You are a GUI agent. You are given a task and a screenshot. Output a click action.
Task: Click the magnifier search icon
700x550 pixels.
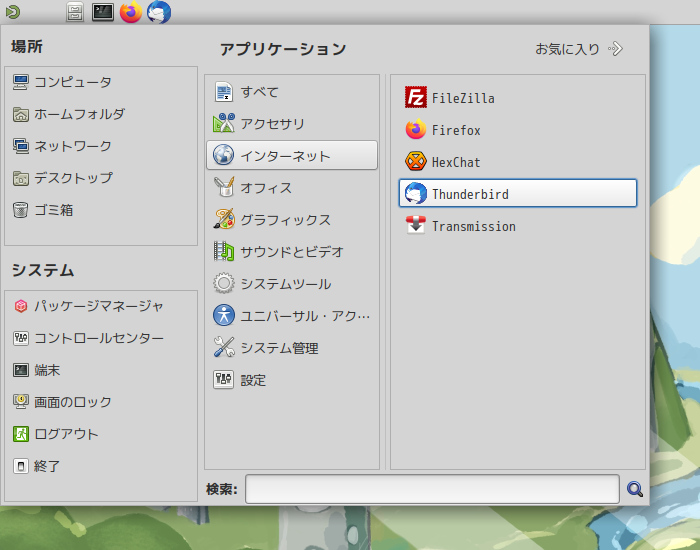point(634,489)
